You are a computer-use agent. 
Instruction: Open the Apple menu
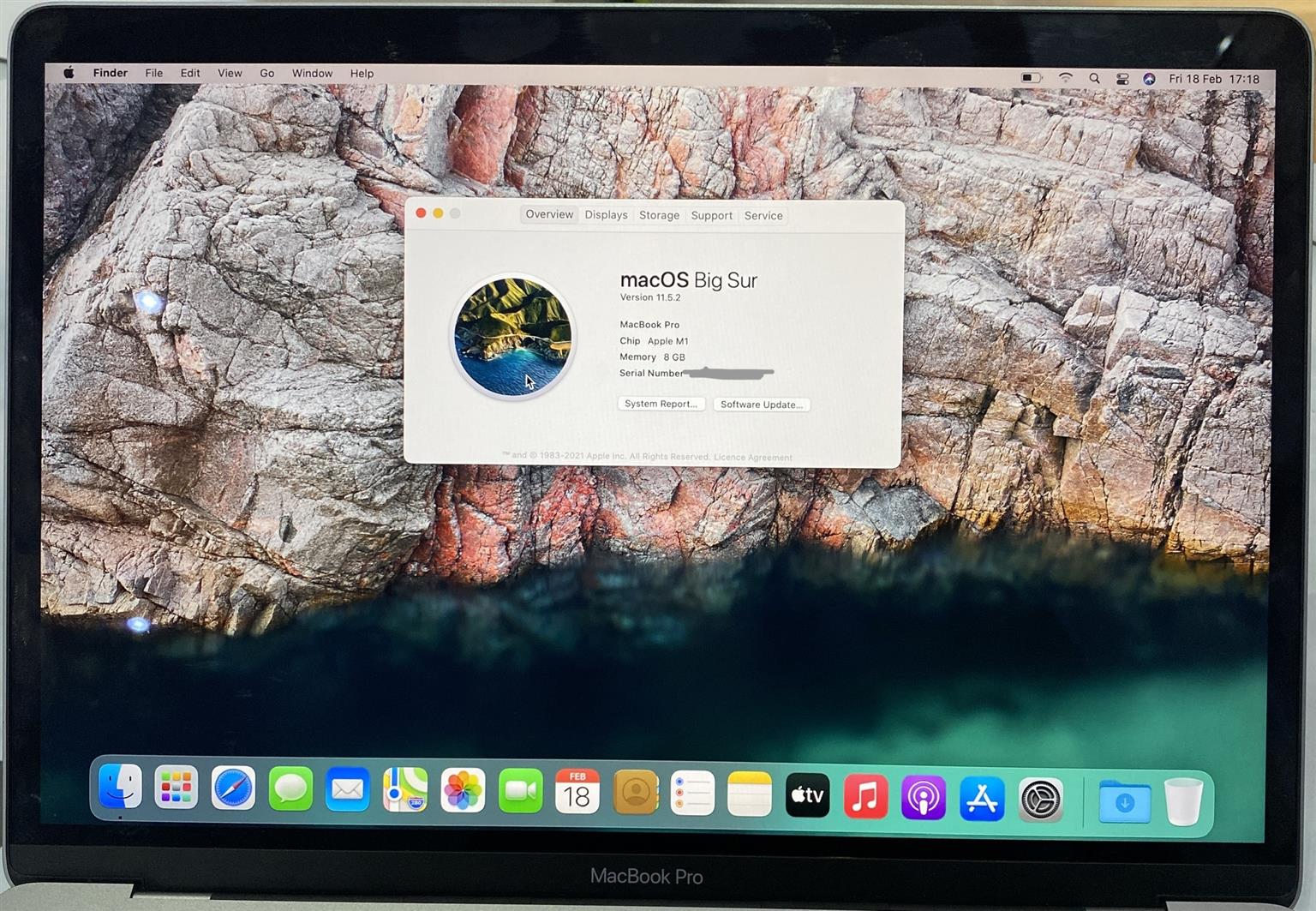pos(69,73)
